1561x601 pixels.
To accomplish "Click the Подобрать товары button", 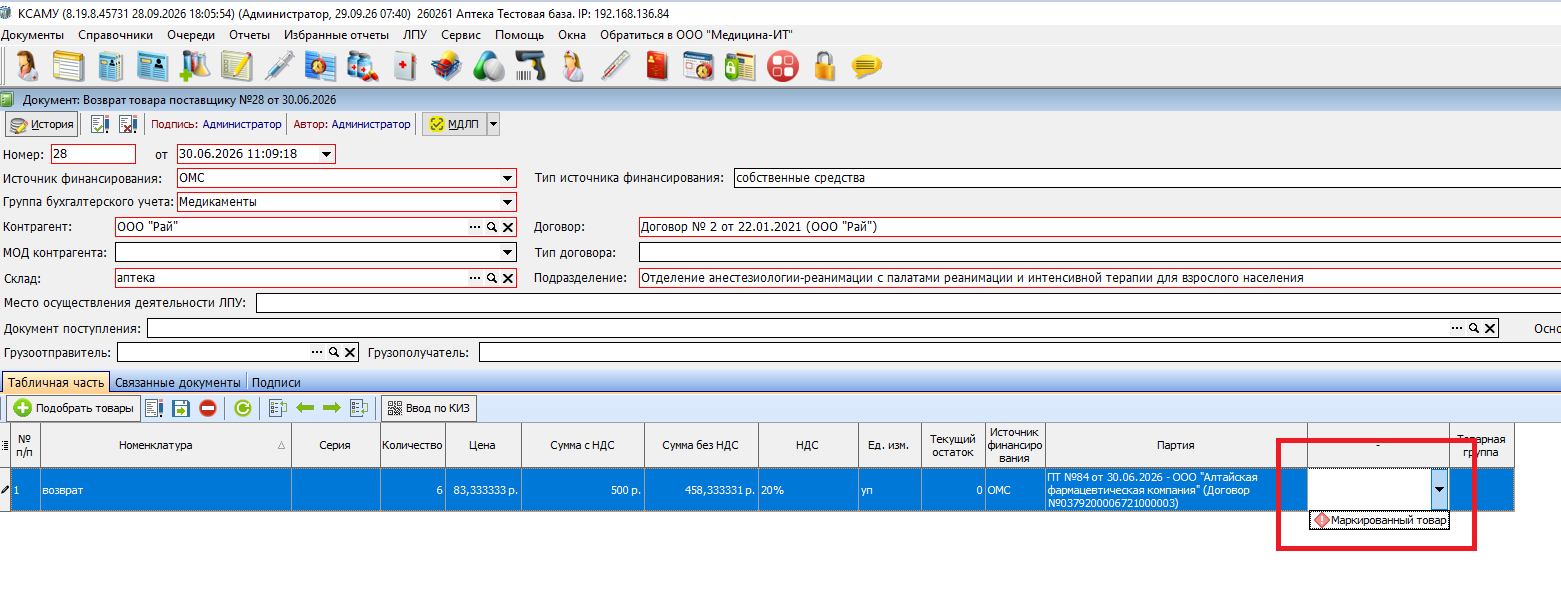I will 74,408.
